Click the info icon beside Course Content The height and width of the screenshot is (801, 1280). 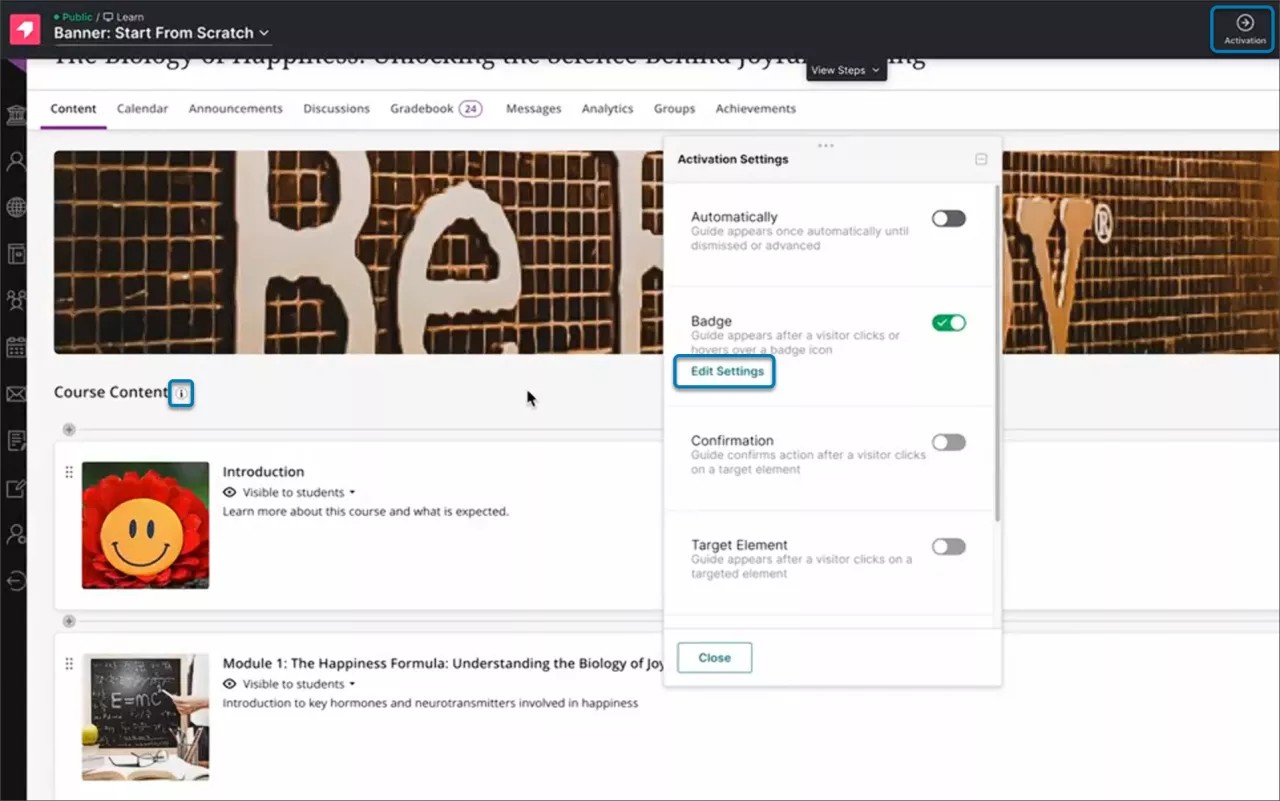pos(181,393)
